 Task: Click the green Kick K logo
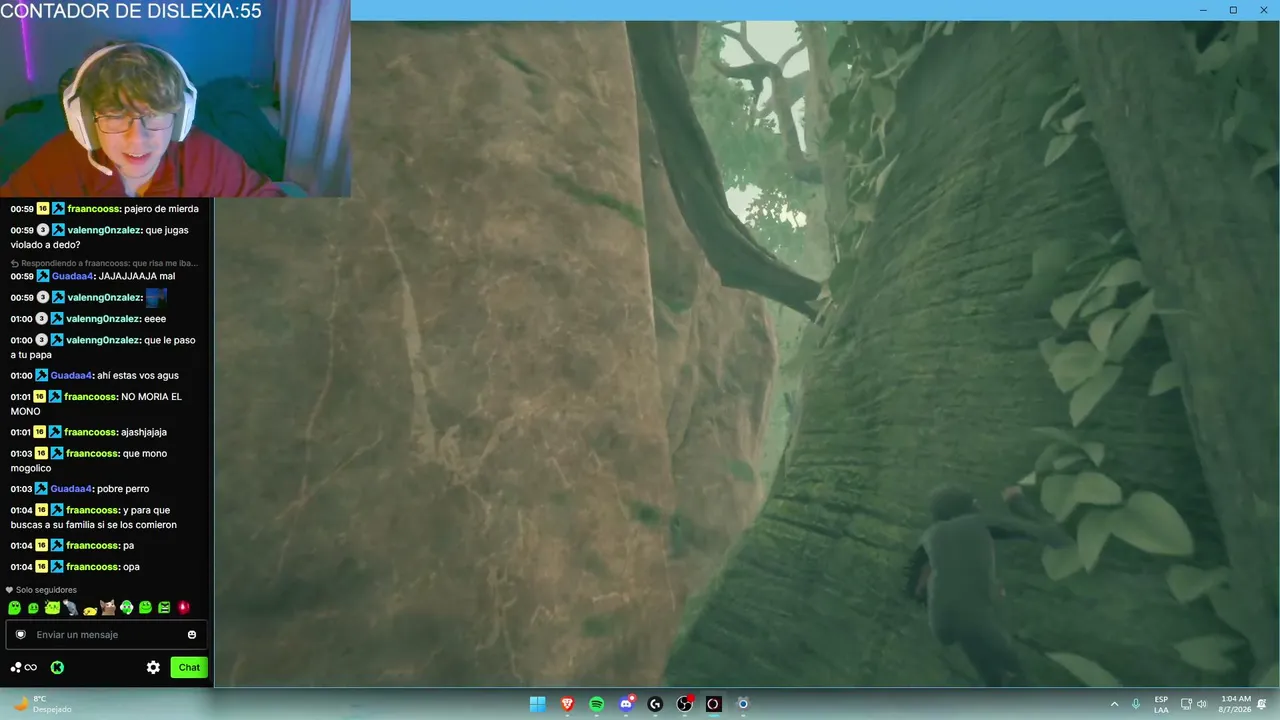point(57,667)
